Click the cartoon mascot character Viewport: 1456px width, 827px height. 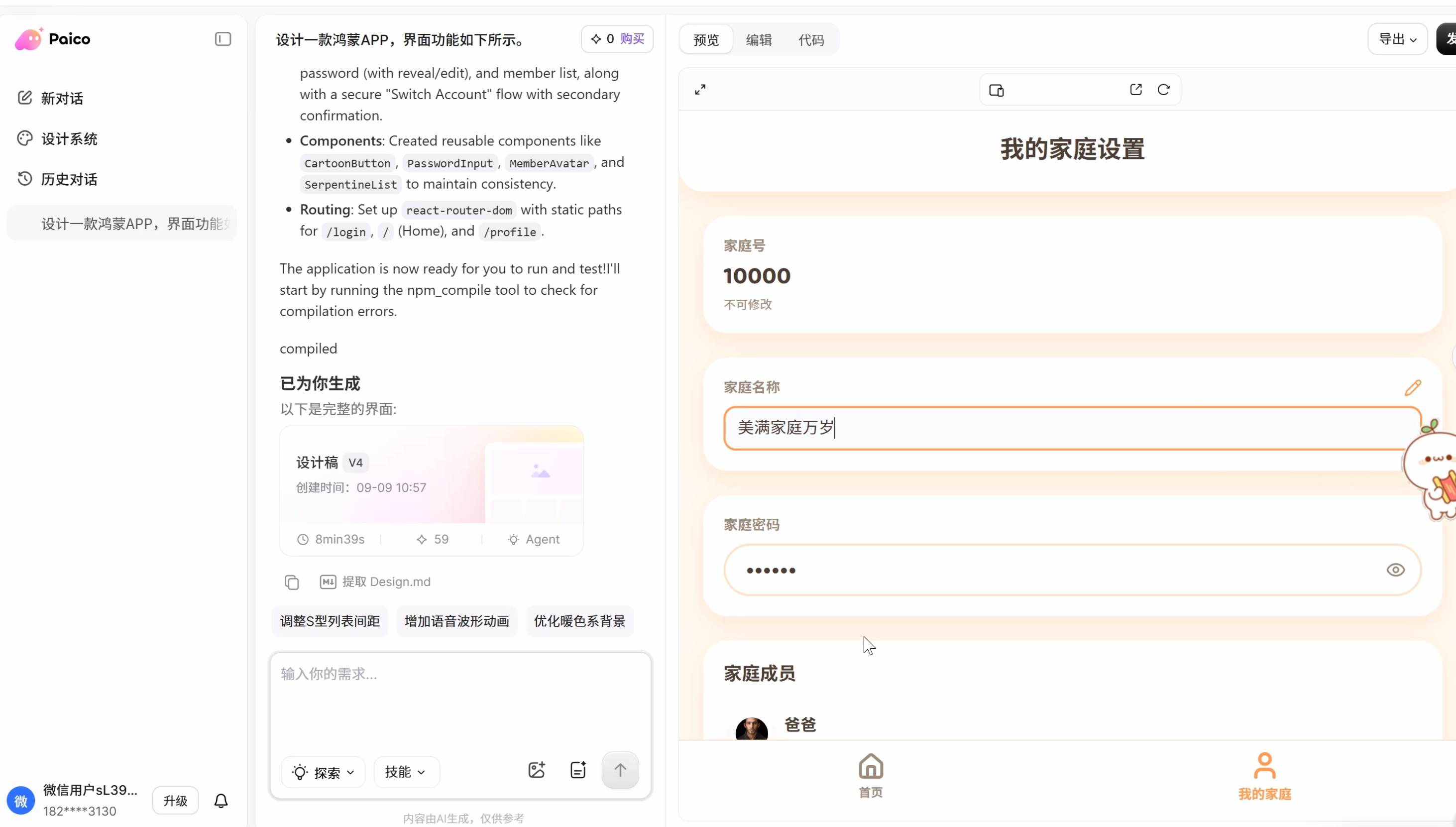pyautogui.click(x=1431, y=471)
